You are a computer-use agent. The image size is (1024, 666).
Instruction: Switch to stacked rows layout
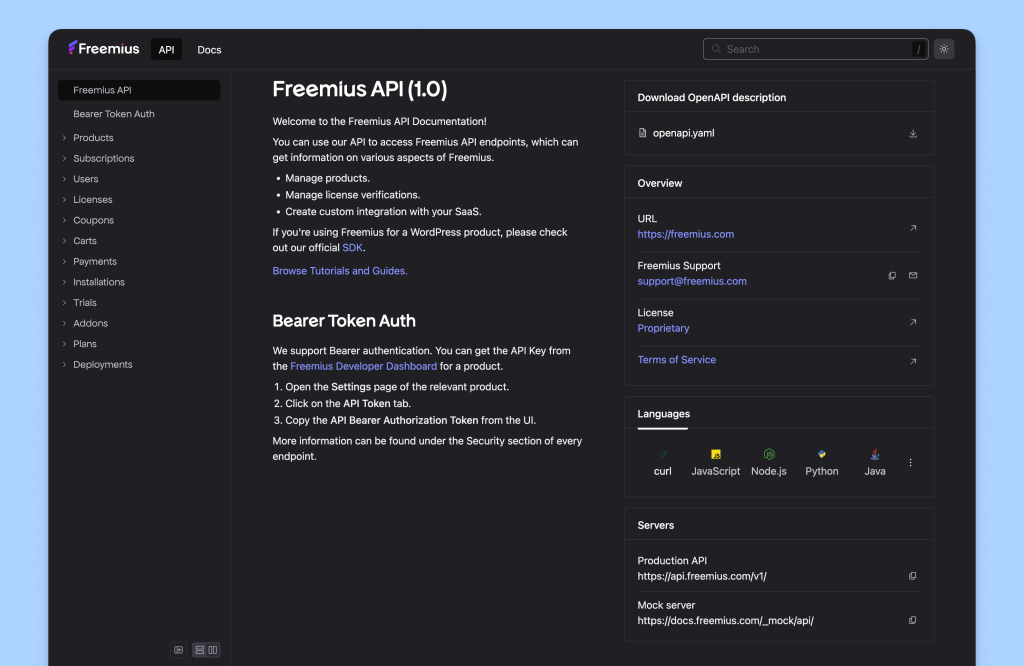click(x=200, y=650)
